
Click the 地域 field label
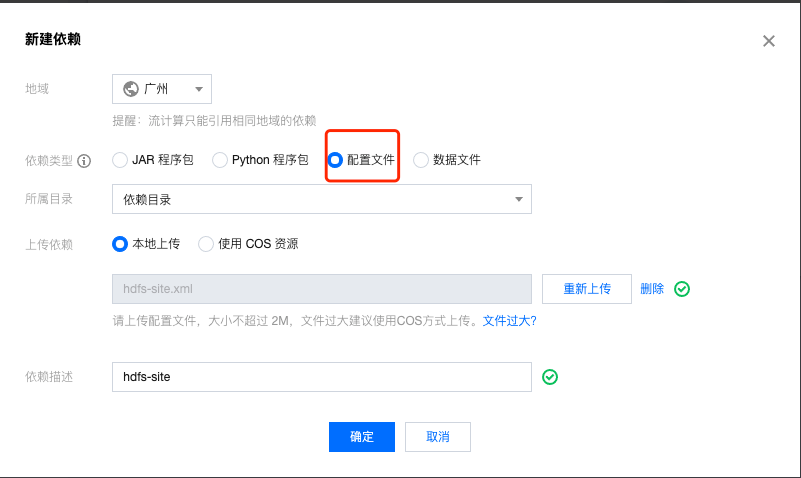[37, 89]
